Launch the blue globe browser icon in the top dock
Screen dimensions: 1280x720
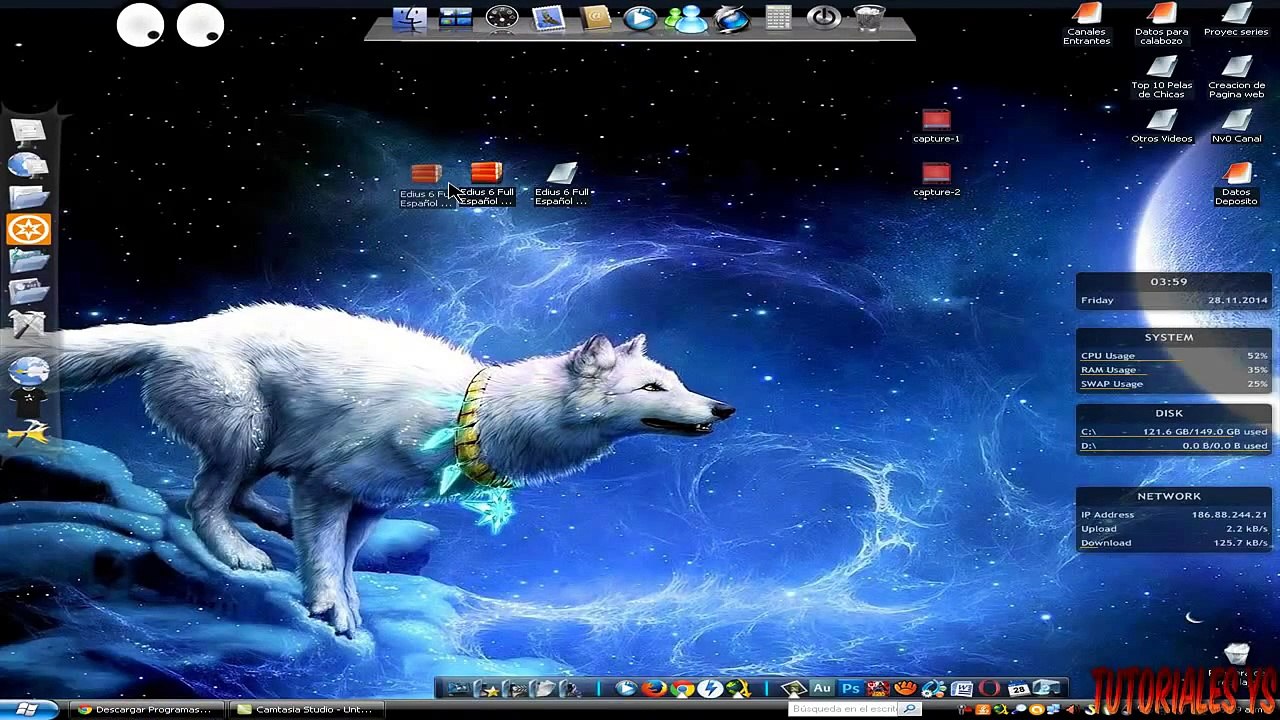click(732, 18)
